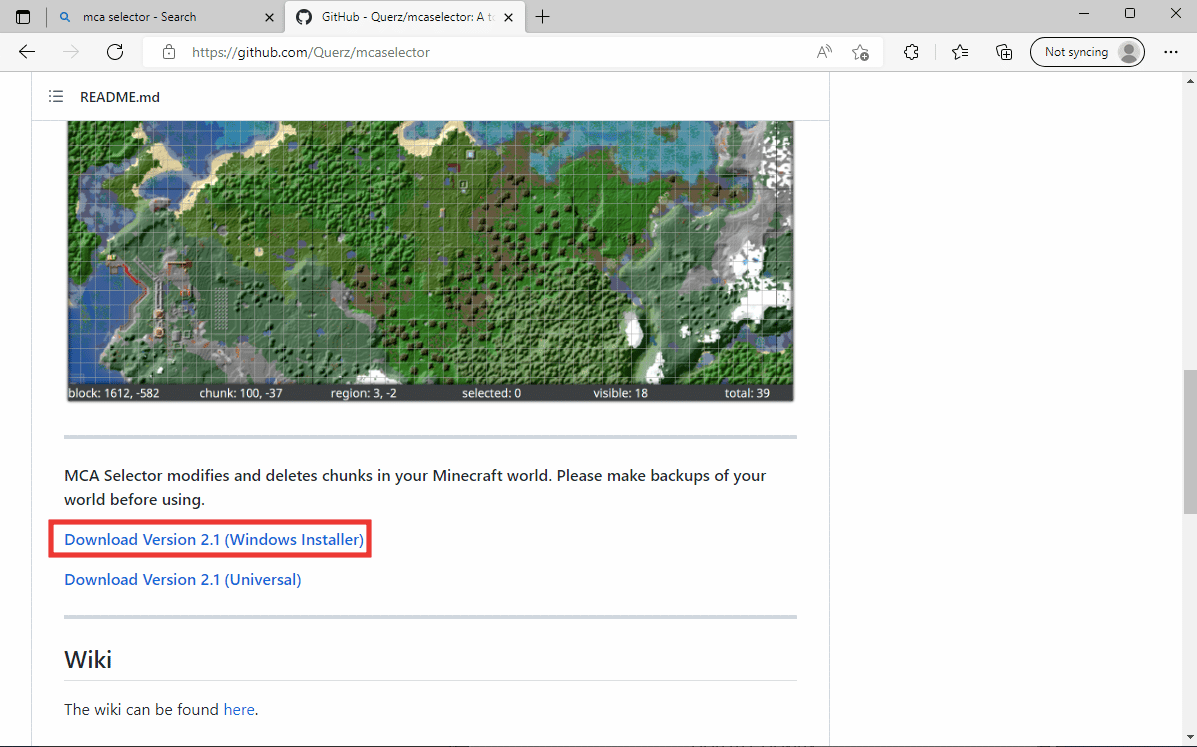
Task: Open the Favorites list icon
Action: tap(960, 52)
